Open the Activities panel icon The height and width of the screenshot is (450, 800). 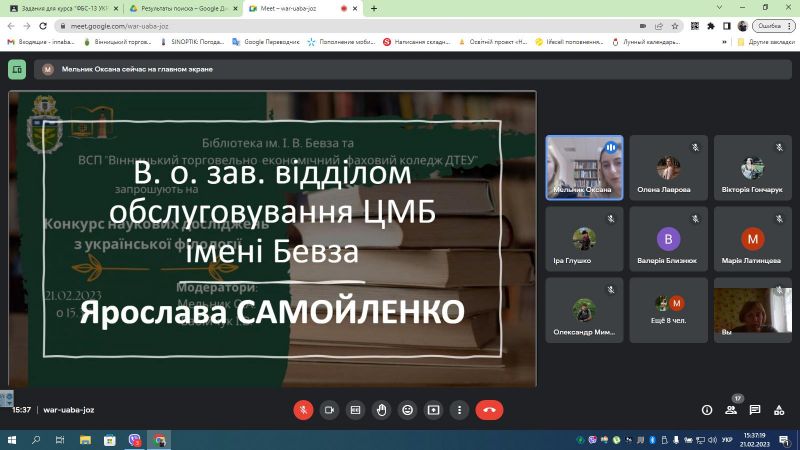(779, 410)
